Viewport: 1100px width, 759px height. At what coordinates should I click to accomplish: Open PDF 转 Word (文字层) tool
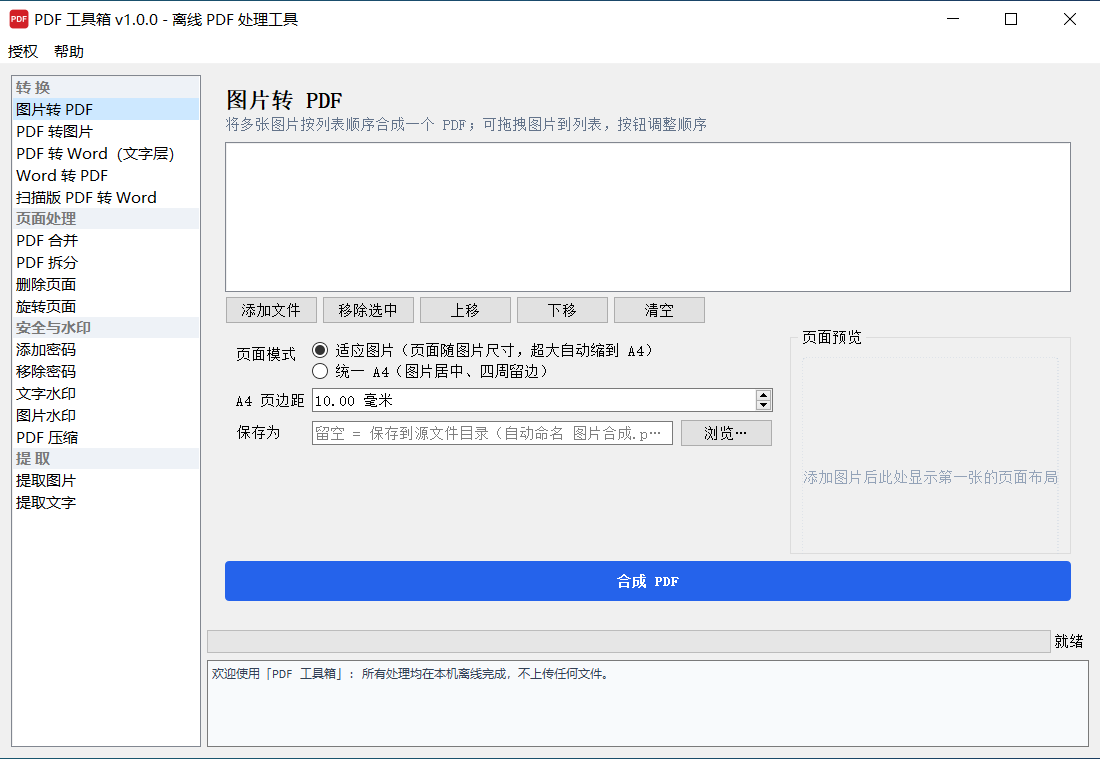pos(105,154)
